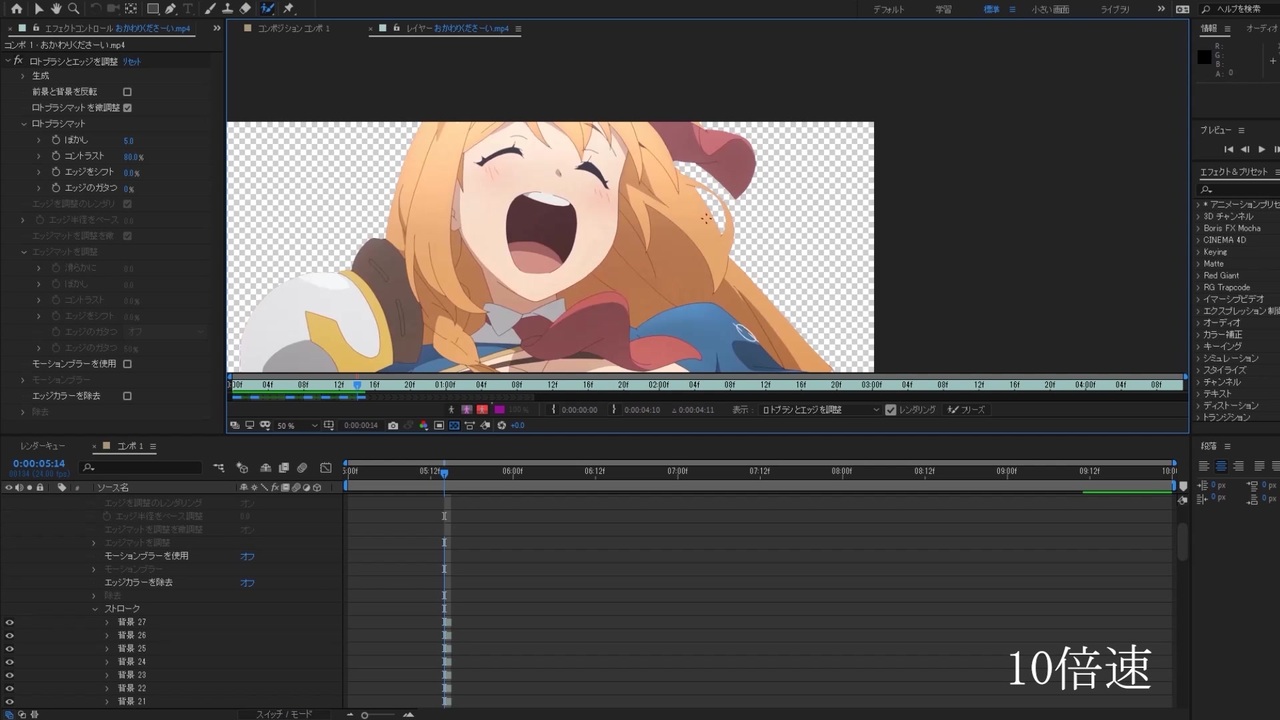The image size is (1280, 720).
Task: Click the ぼかし value 5.0
Action: (x=129, y=141)
